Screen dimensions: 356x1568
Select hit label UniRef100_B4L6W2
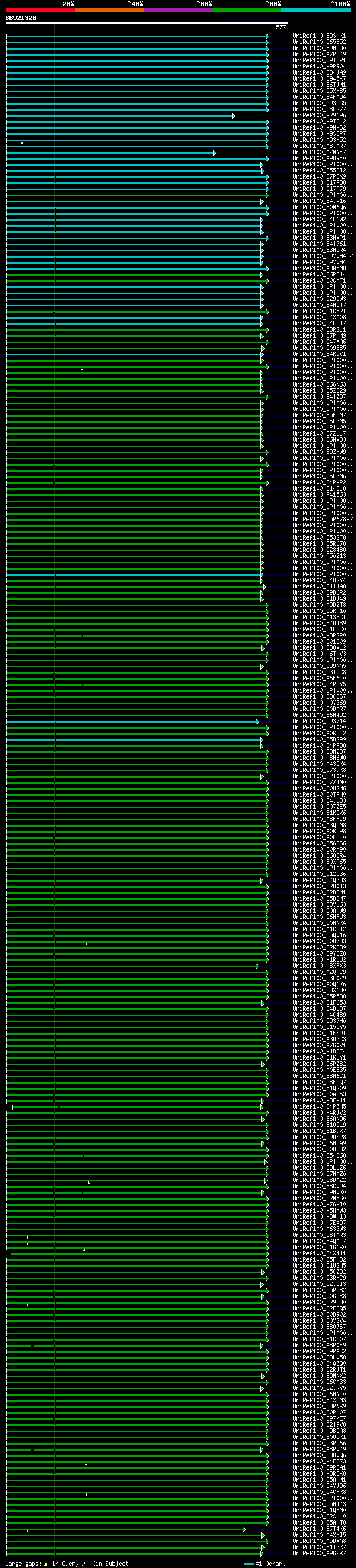tap(319, 219)
